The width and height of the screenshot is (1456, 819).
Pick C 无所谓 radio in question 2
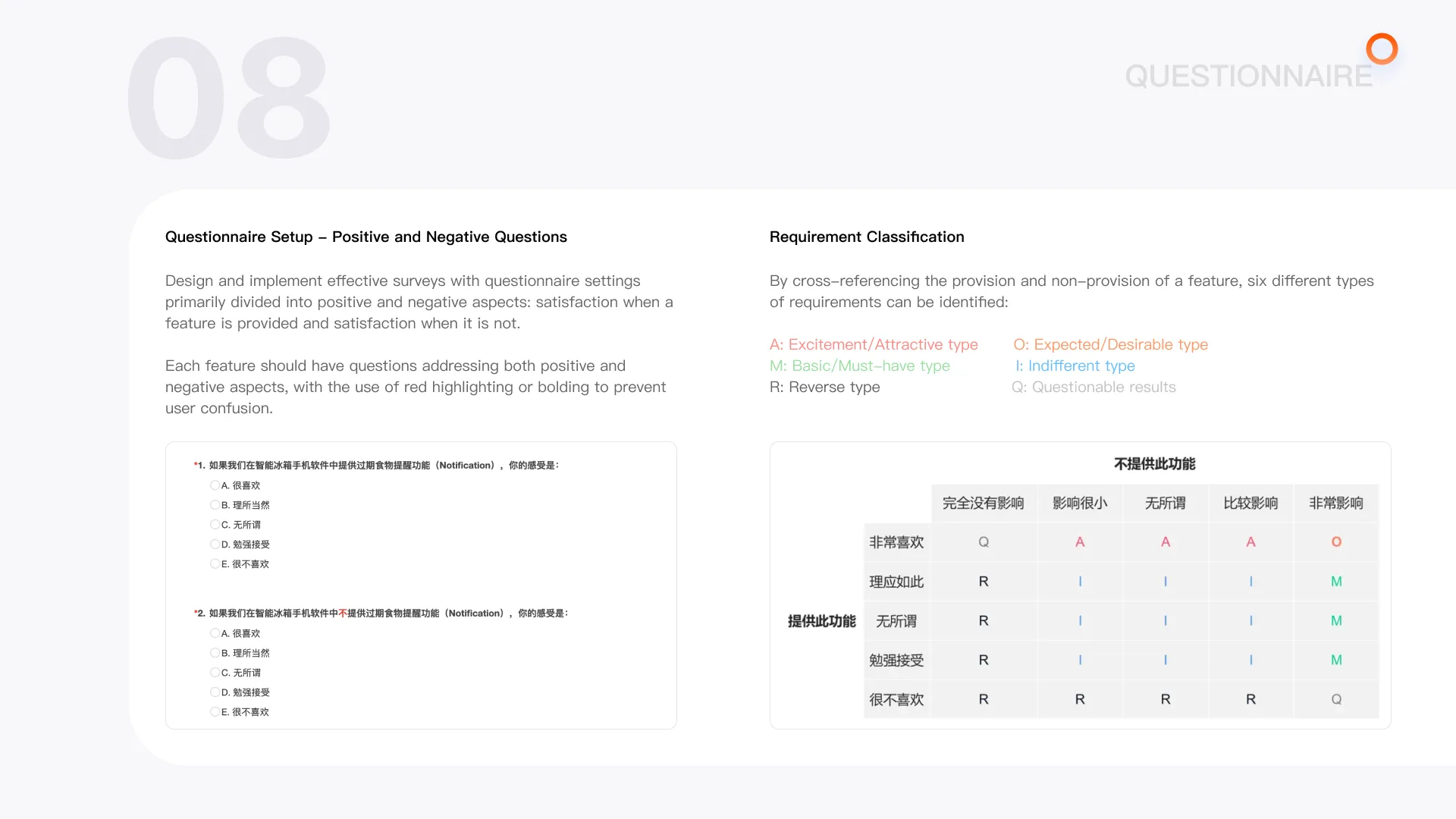coord(215,673)
